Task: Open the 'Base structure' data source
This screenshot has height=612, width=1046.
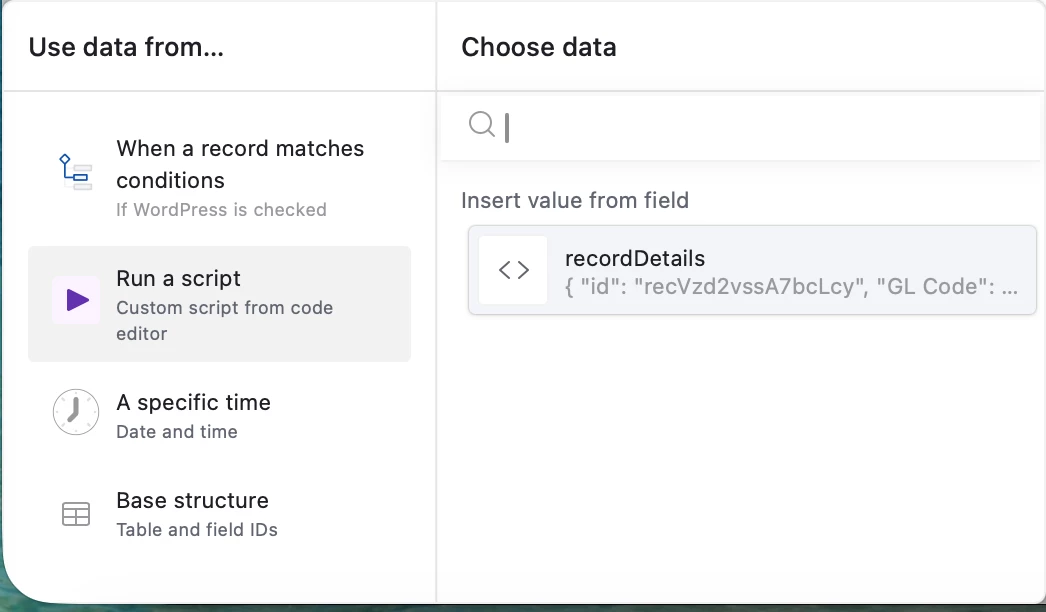Action: click(193, 500)
